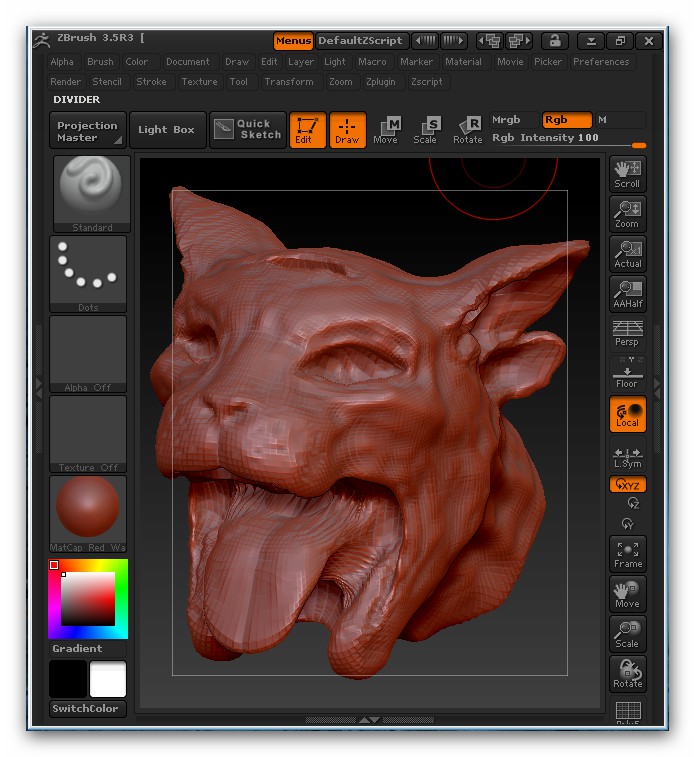Open the Standard brush picker

click(x=92, y=194)
